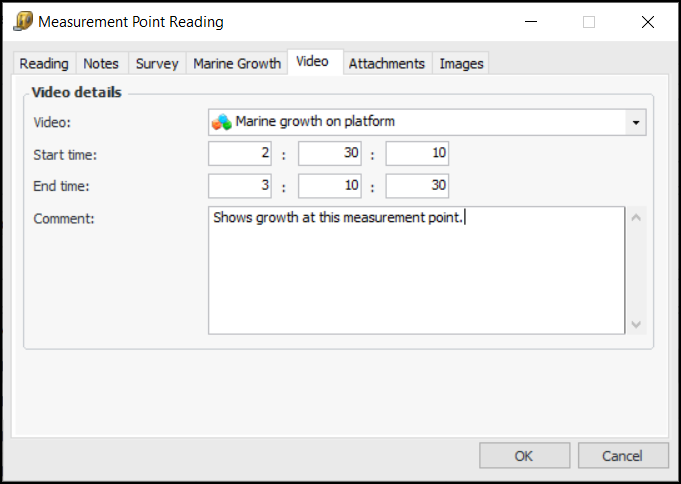Cancel the dialog
Viewport: 681px width, 484px height.
point(623,456)
